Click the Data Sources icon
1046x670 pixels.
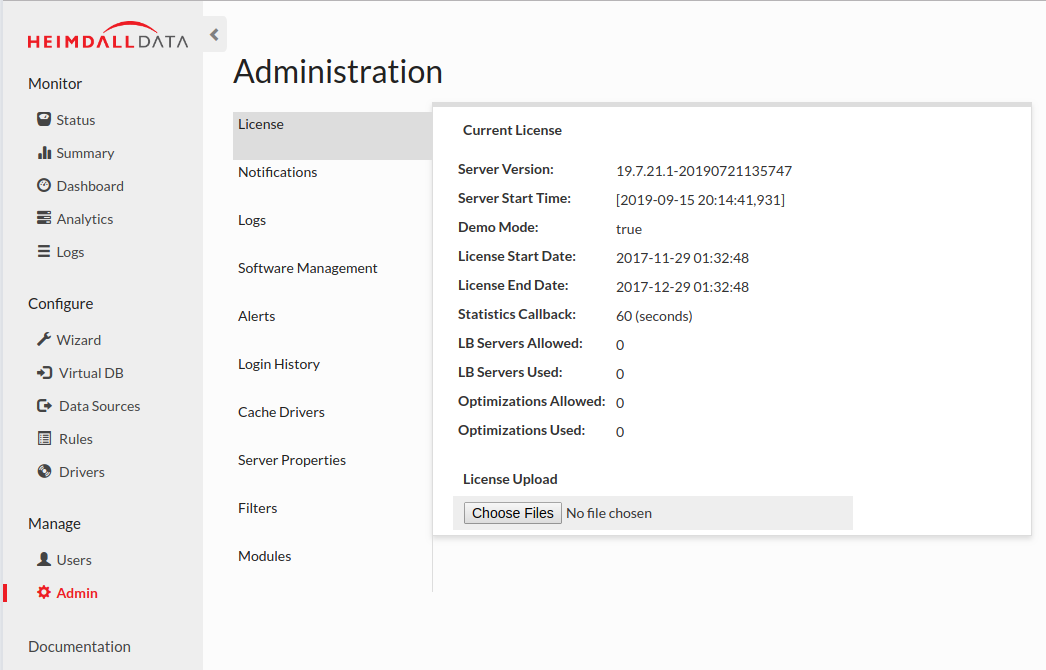pos(45,406)
